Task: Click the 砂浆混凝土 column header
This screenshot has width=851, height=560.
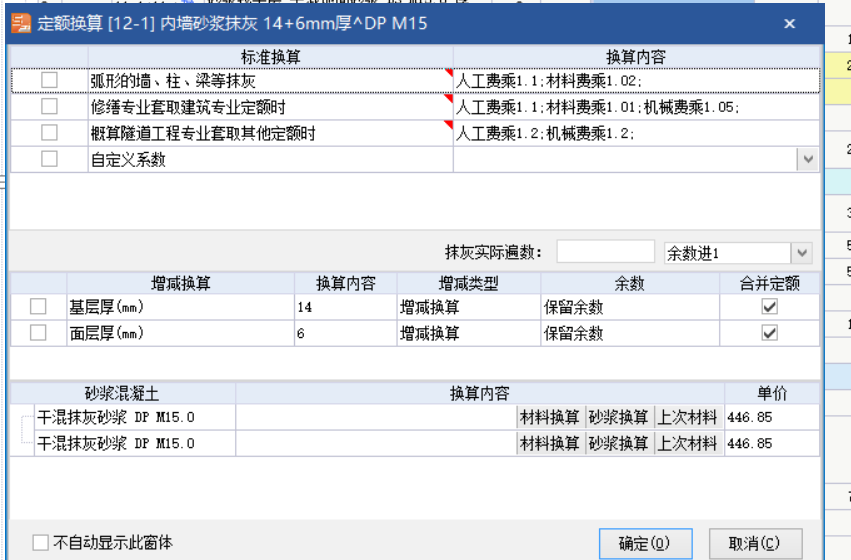Action: click(122, 393)
